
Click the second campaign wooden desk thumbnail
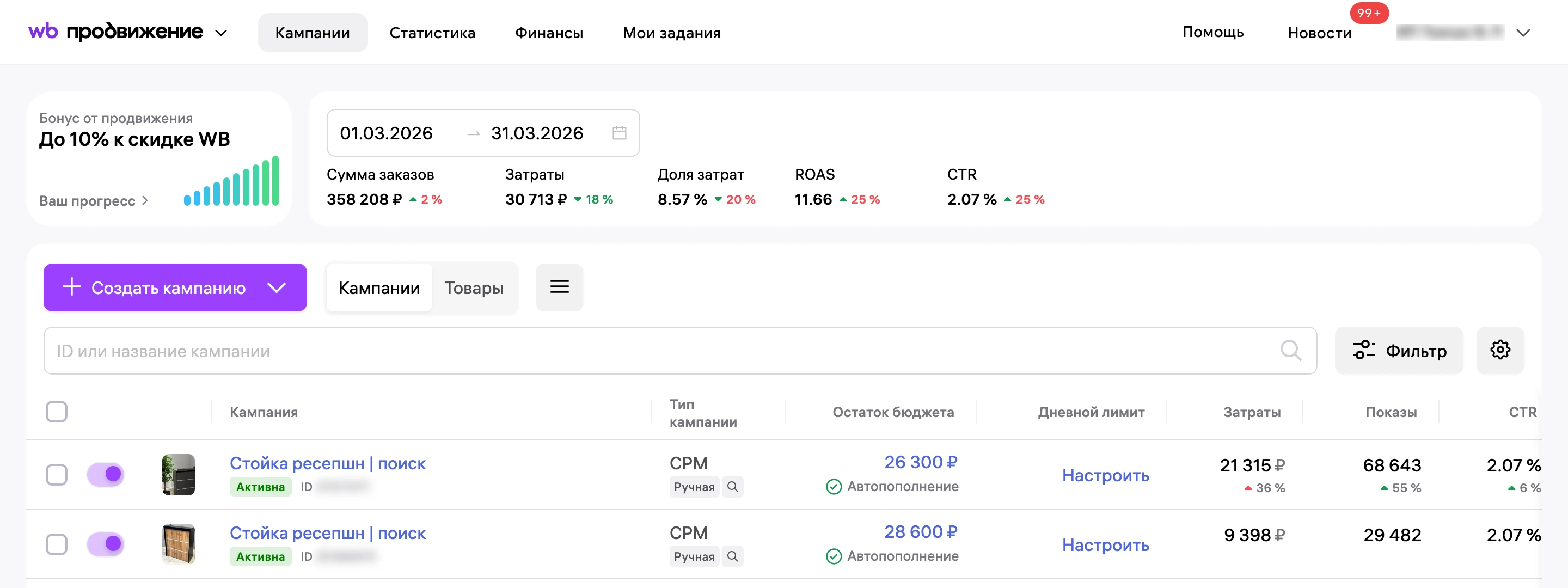coord(179,544)
